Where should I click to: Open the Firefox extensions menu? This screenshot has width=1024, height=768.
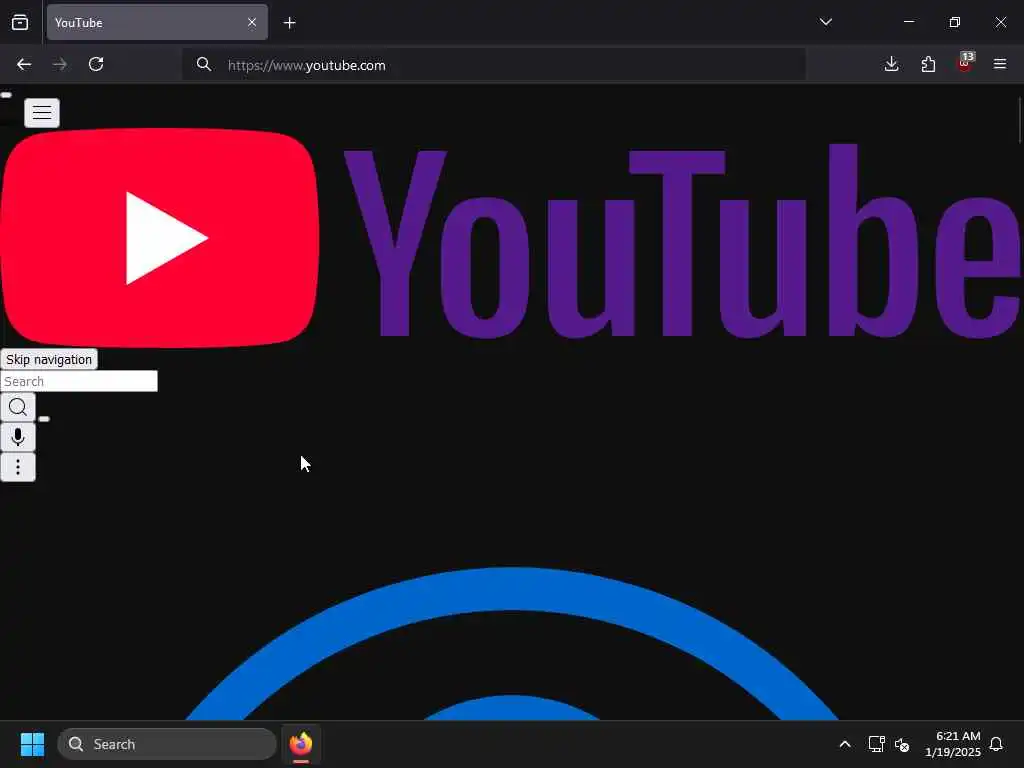[928, 64]
